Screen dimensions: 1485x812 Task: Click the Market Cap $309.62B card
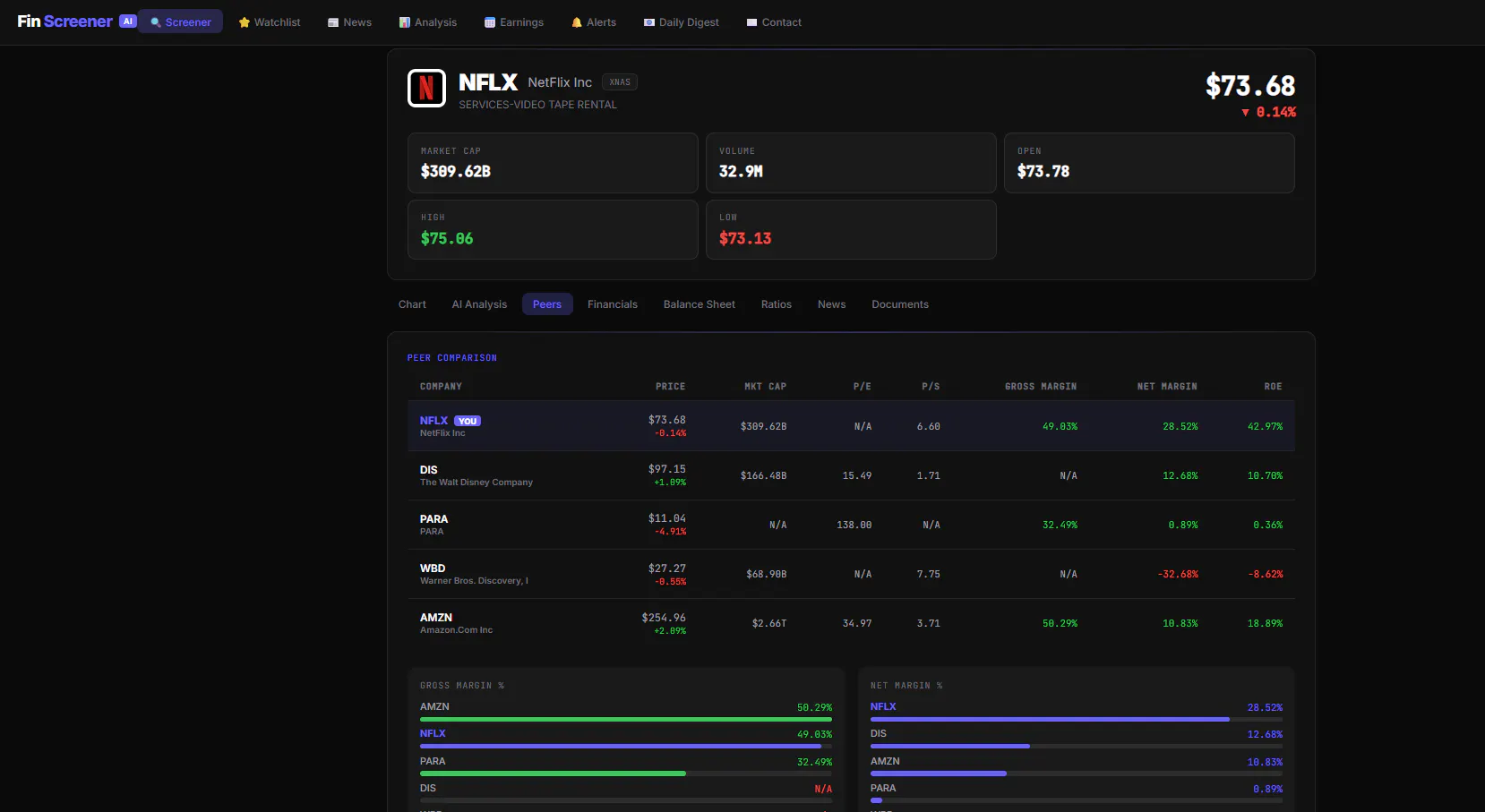(x=553, y=163)
